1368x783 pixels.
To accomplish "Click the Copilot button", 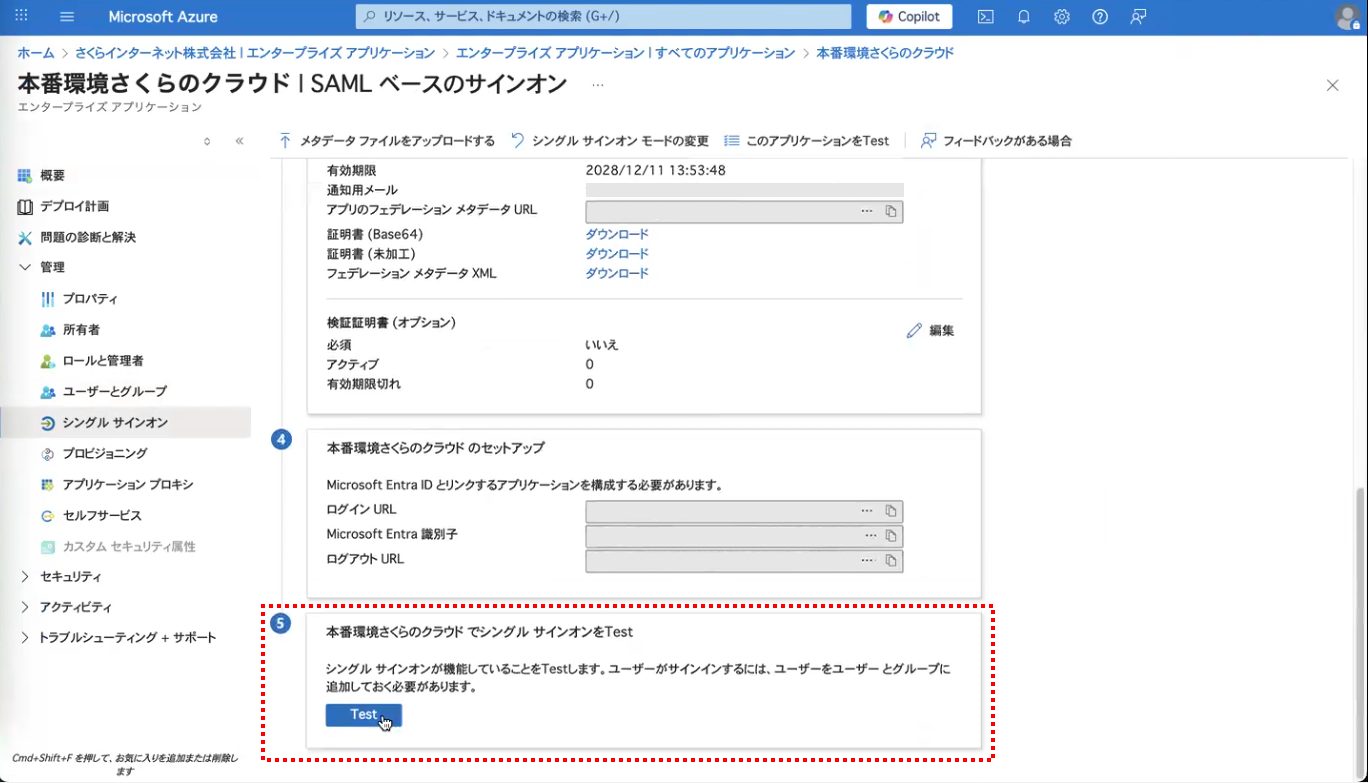I will click(x=909, y=17).
